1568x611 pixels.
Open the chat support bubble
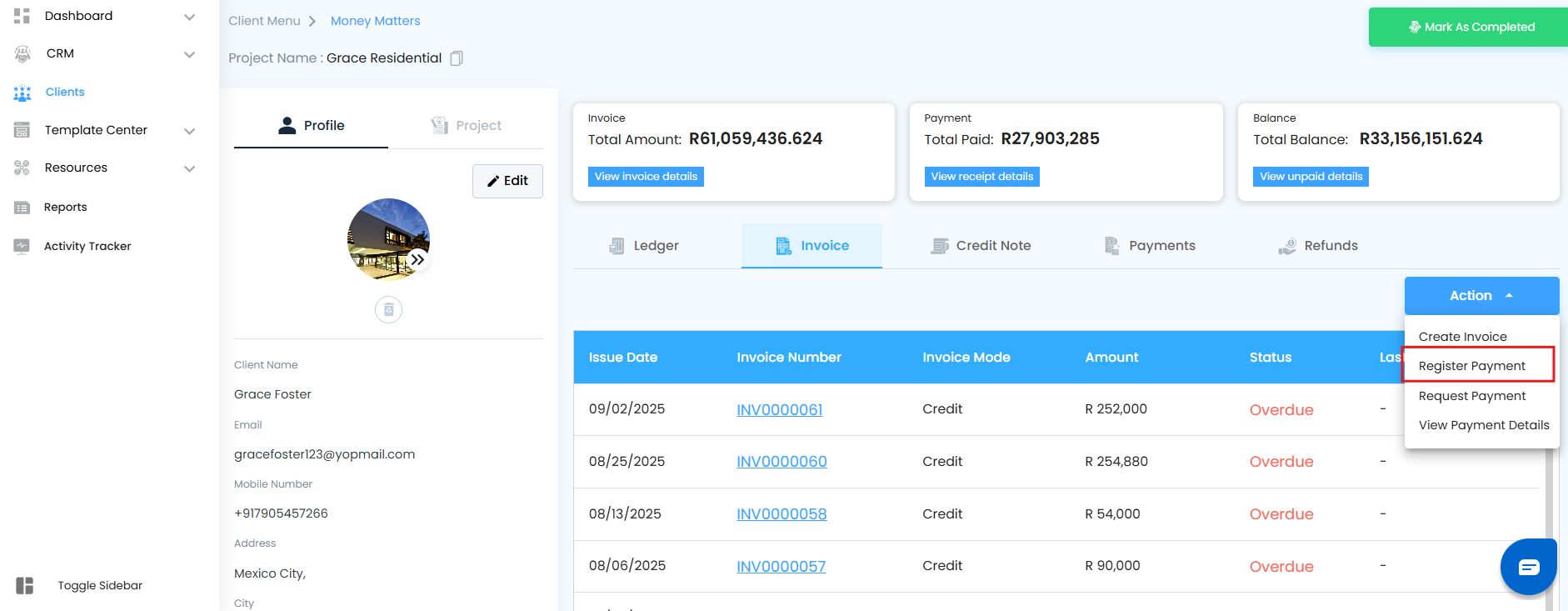[x=1529, y=567]
